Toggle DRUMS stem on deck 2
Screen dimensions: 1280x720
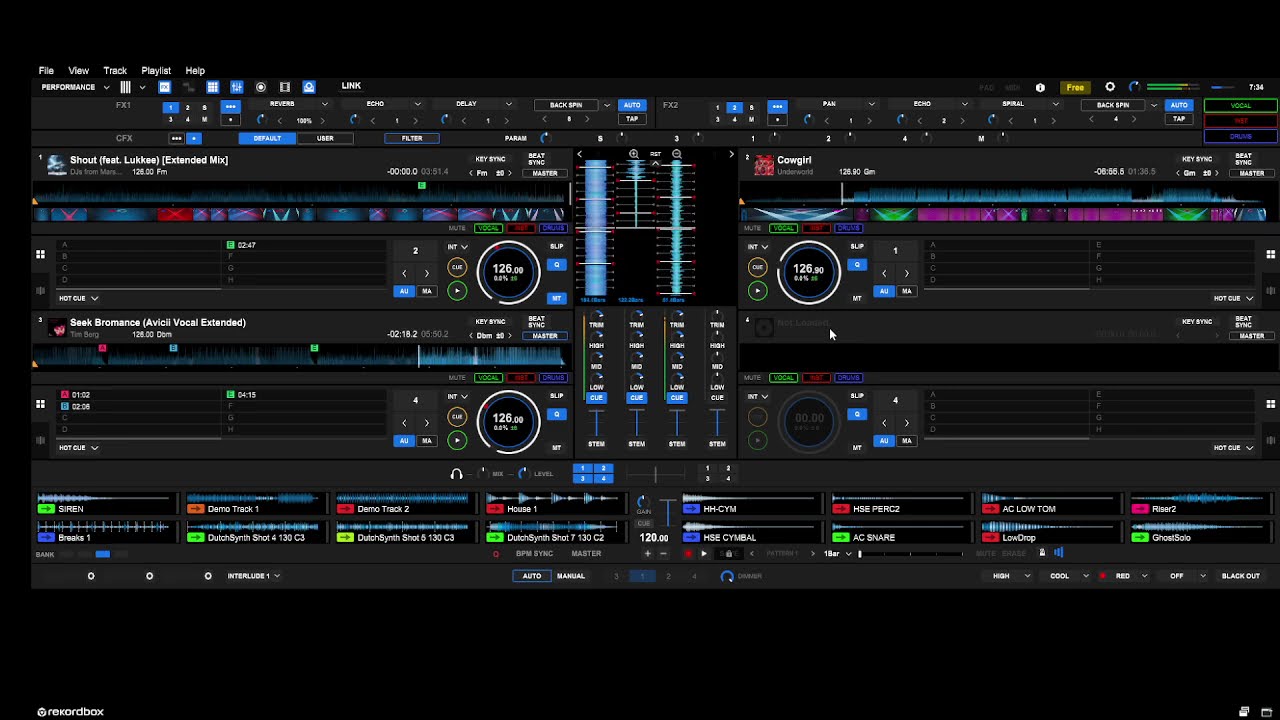coord(848,228)
